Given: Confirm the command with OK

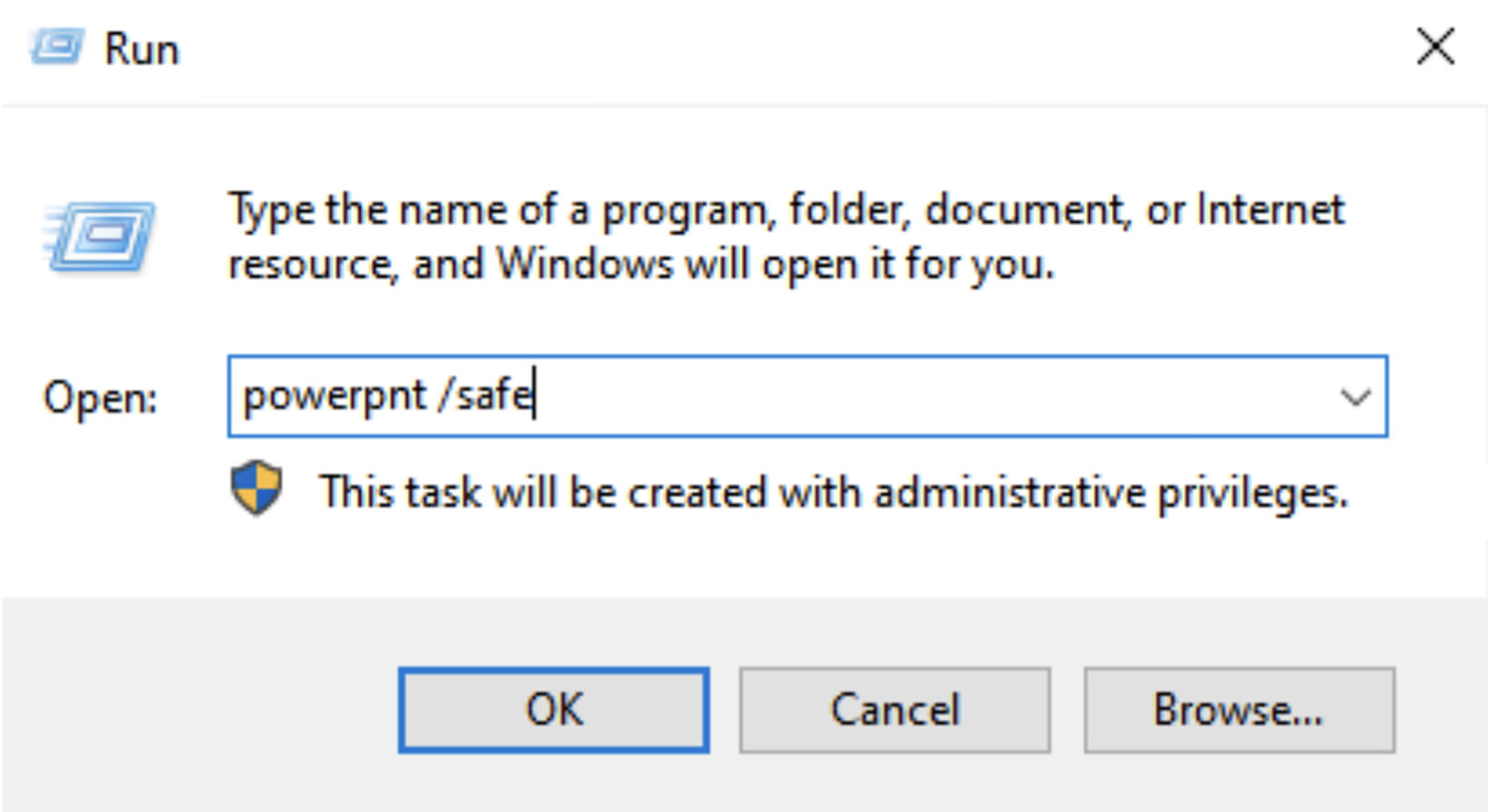Looking at the screenshot, I should (x=554, y=710).
